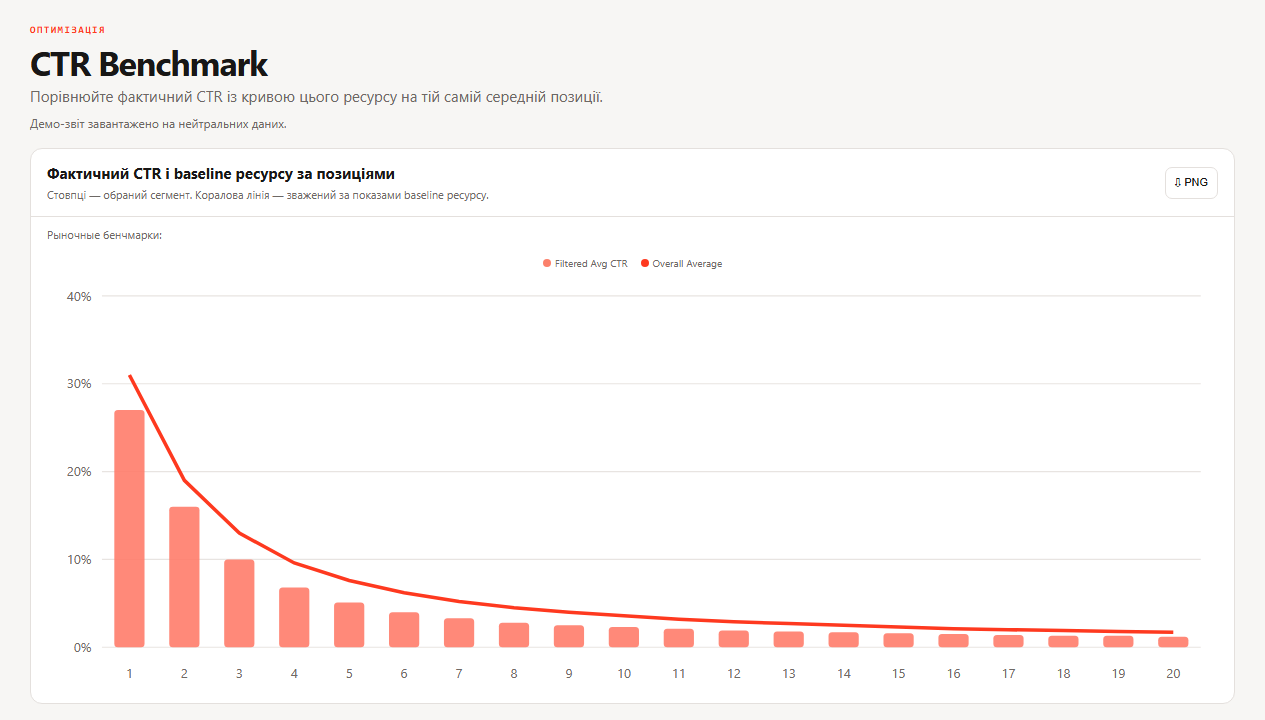1265x720 pixels.
Task: Click the Overall Average red legend dot
Action: [645, 264]
